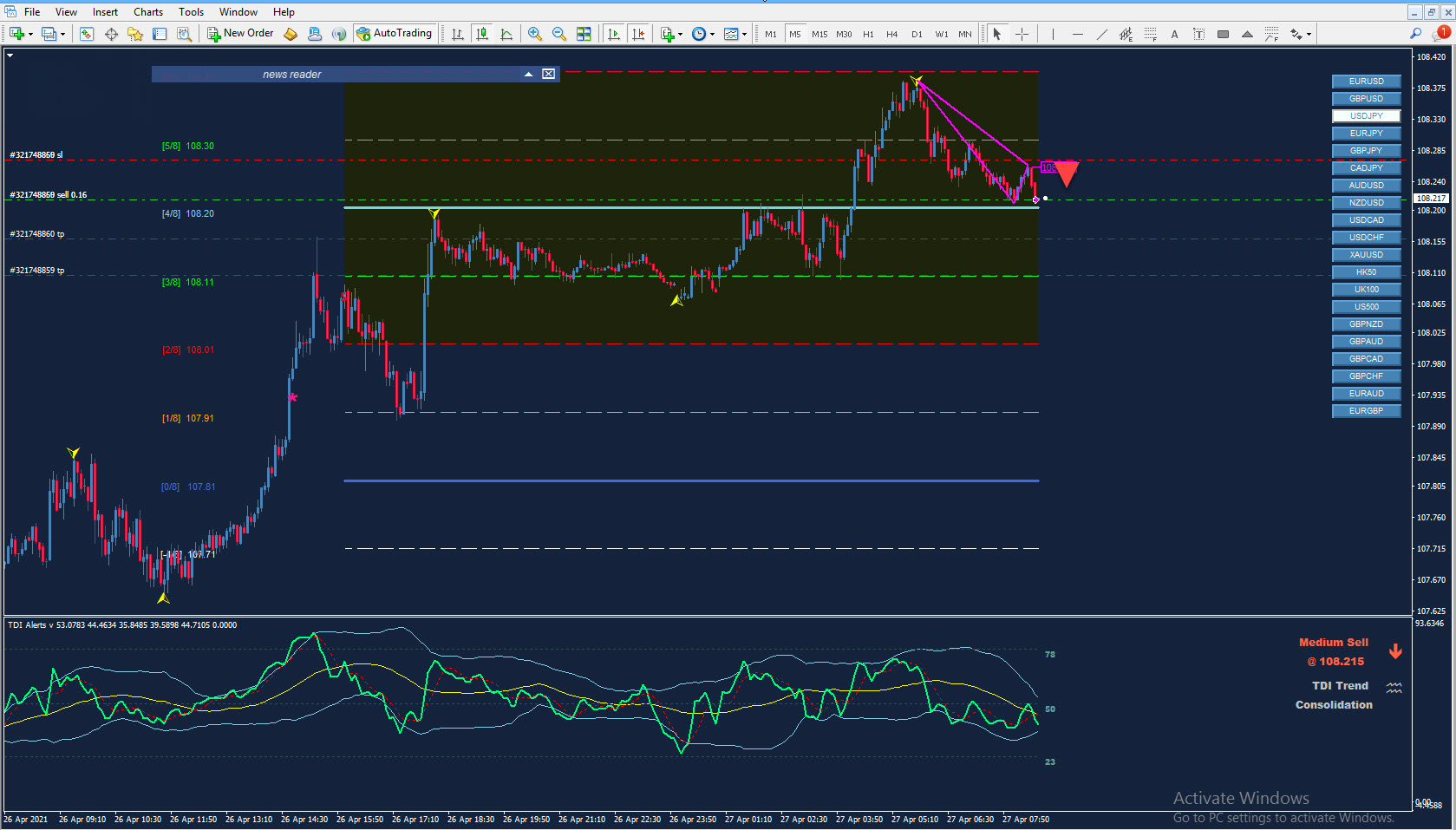
Task: Open the Navigator panel
Action: [135, 34]
